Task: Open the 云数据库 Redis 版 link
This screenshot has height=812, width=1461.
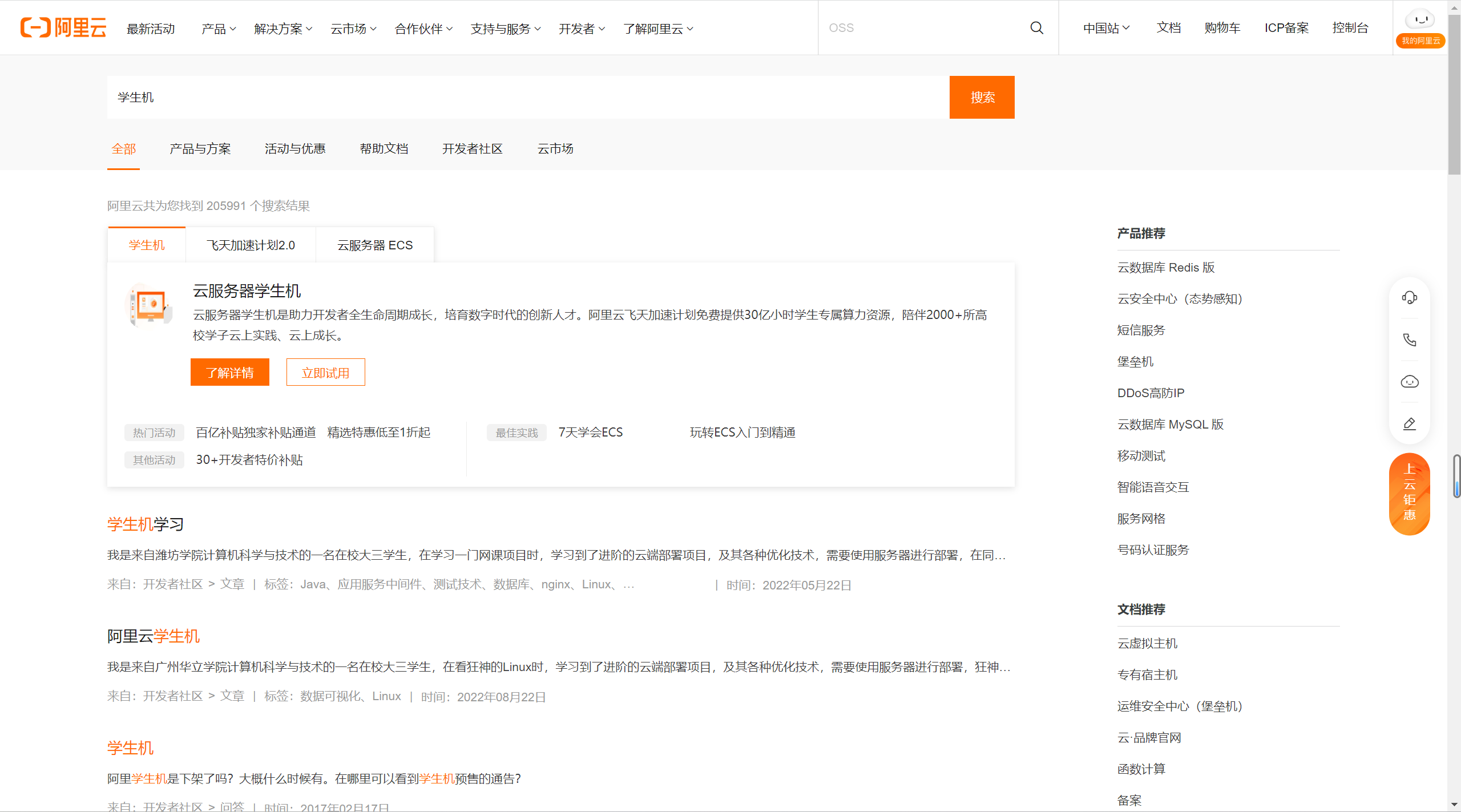Action: (1165, 268)
